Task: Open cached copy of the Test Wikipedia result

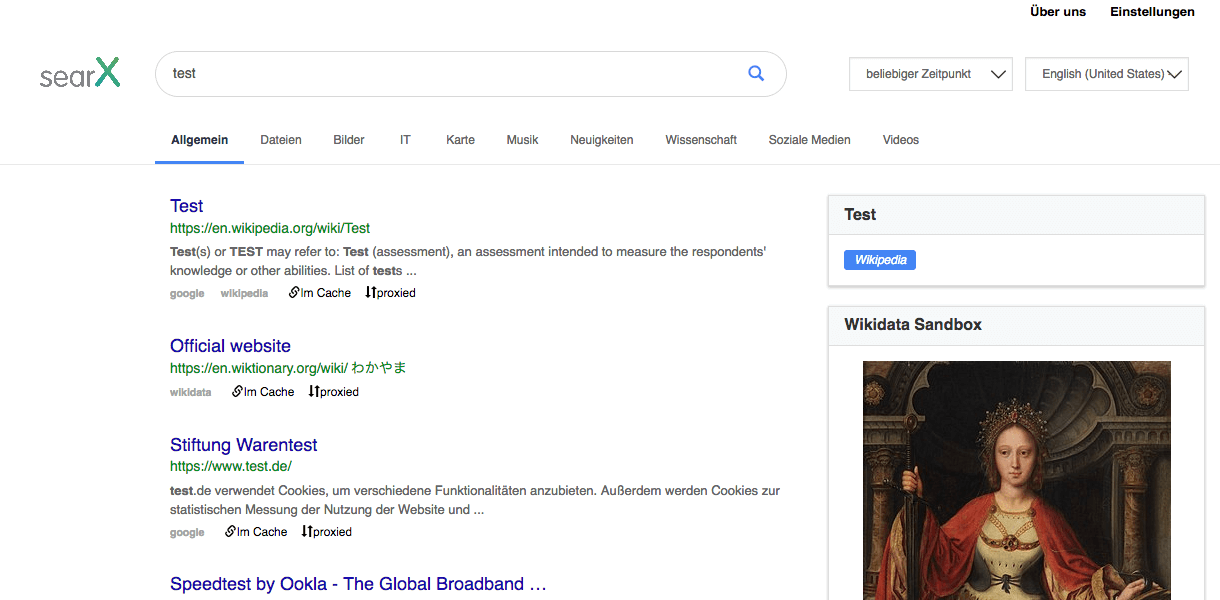Action: [319, 292]
